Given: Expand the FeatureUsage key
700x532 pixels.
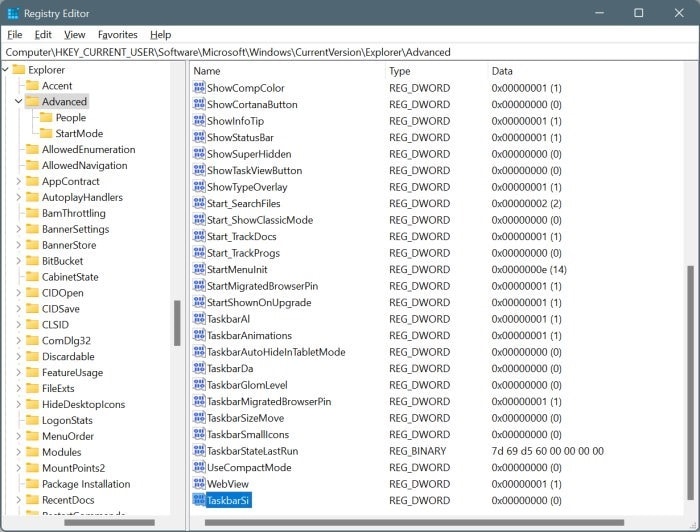Looking at the screenshot, I should [x=18, y=372].
